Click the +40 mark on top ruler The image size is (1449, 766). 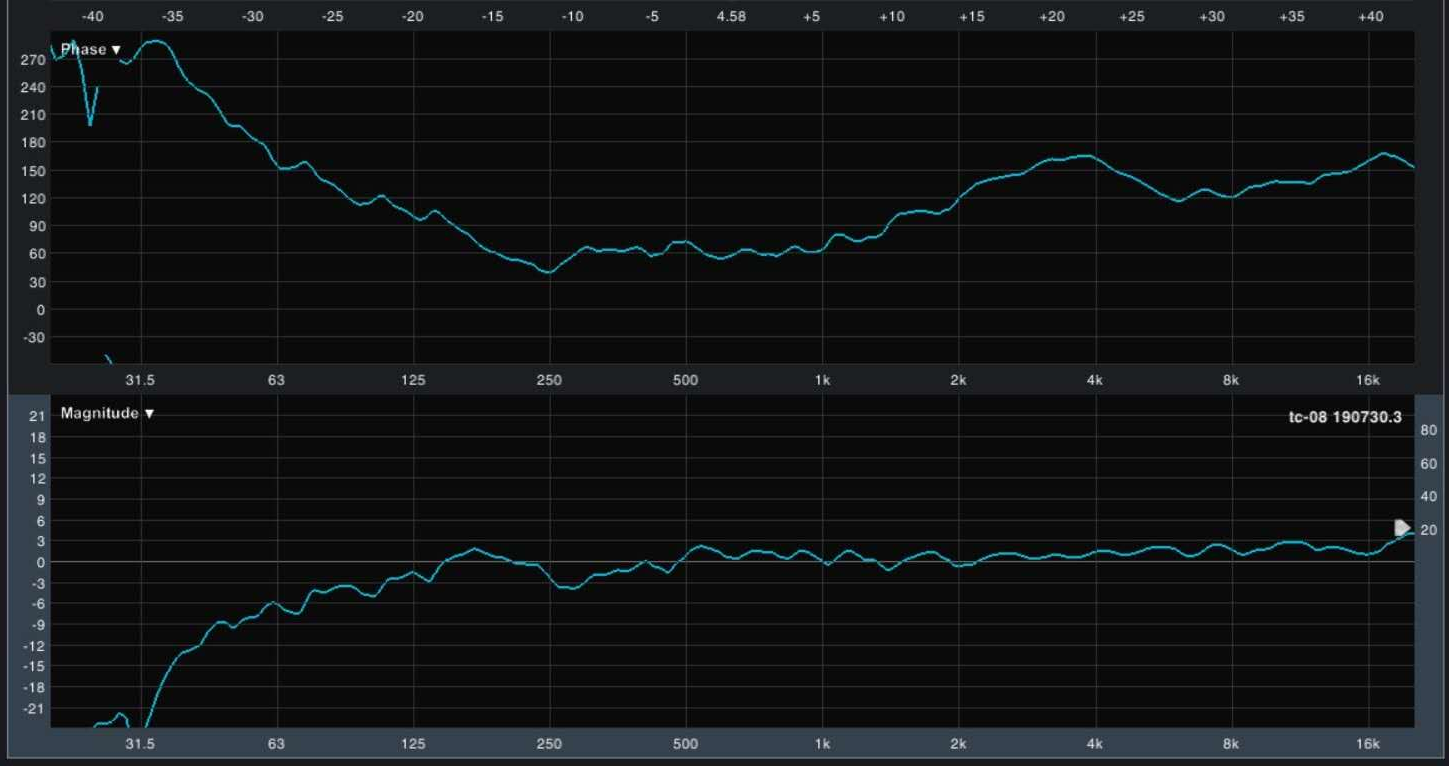1371,17
